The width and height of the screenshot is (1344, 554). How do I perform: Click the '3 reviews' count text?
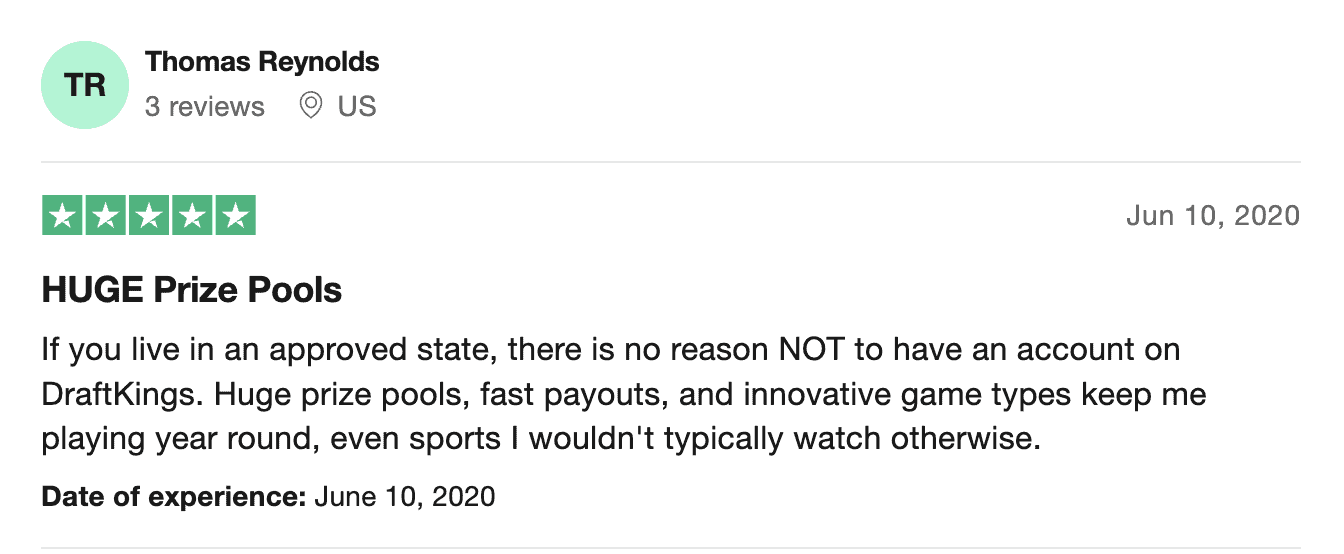205,106
